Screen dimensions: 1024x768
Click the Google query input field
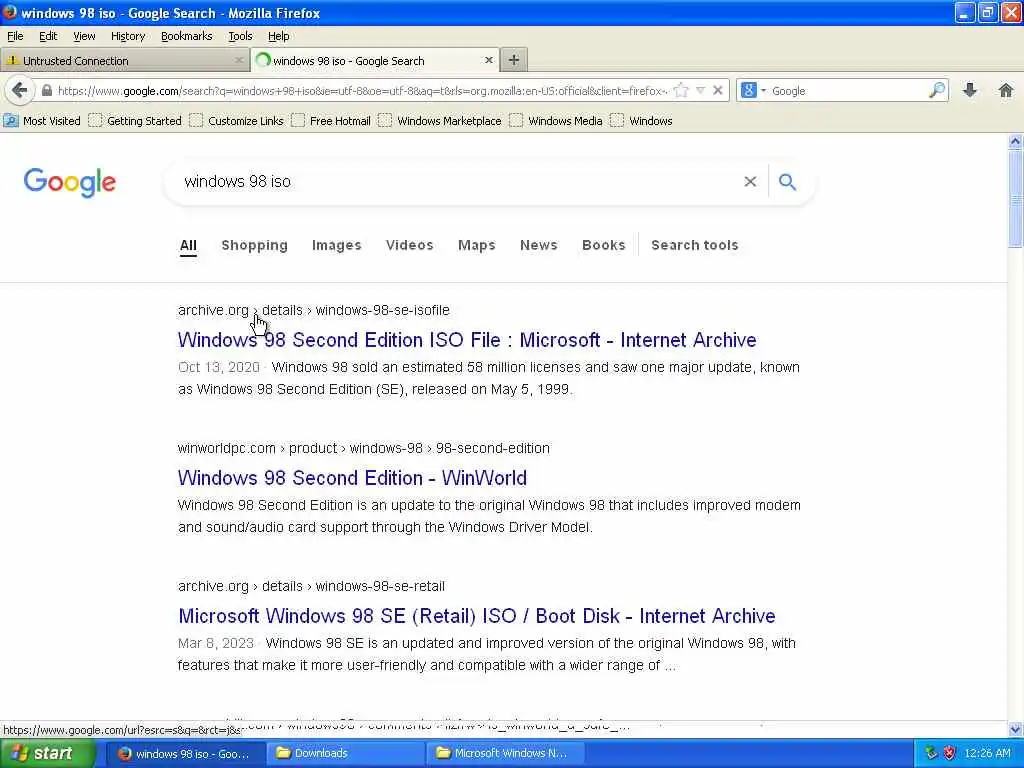pyautogui.click(x=457, y=182)
